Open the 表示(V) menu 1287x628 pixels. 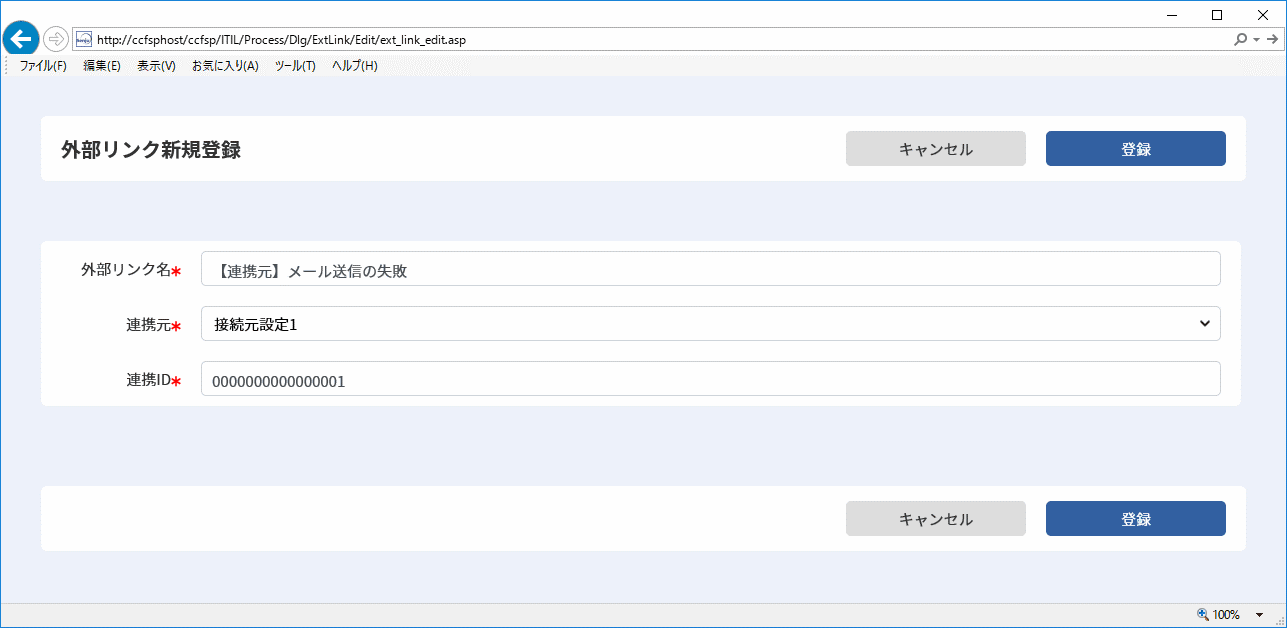(x=156, y=66)
